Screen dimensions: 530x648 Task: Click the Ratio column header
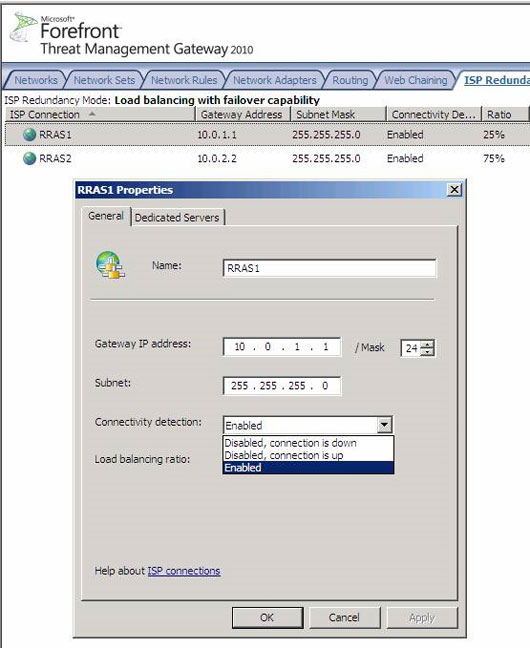[505, 114]
